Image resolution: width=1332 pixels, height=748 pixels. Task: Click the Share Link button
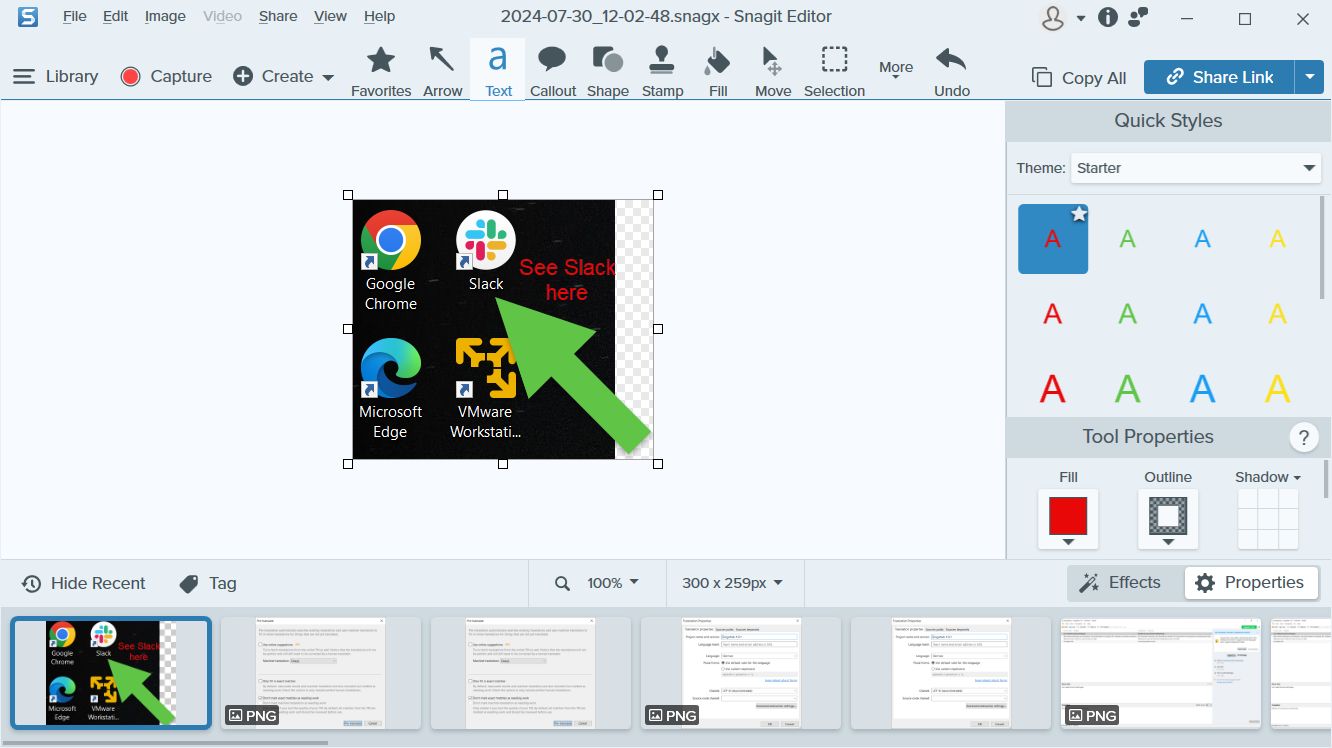click(x=1219, y=77)
